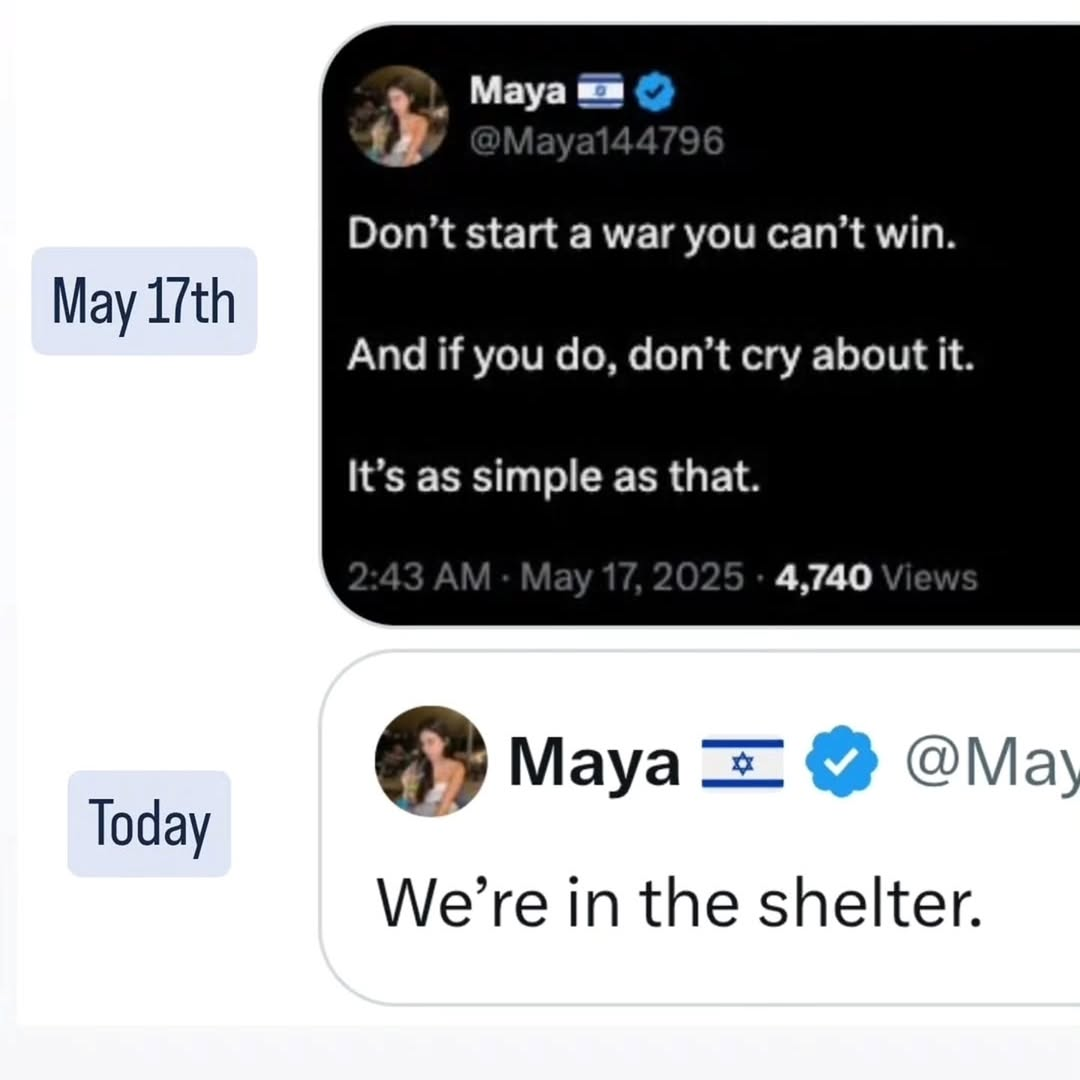Click the 4,740 Views counter

875,577
